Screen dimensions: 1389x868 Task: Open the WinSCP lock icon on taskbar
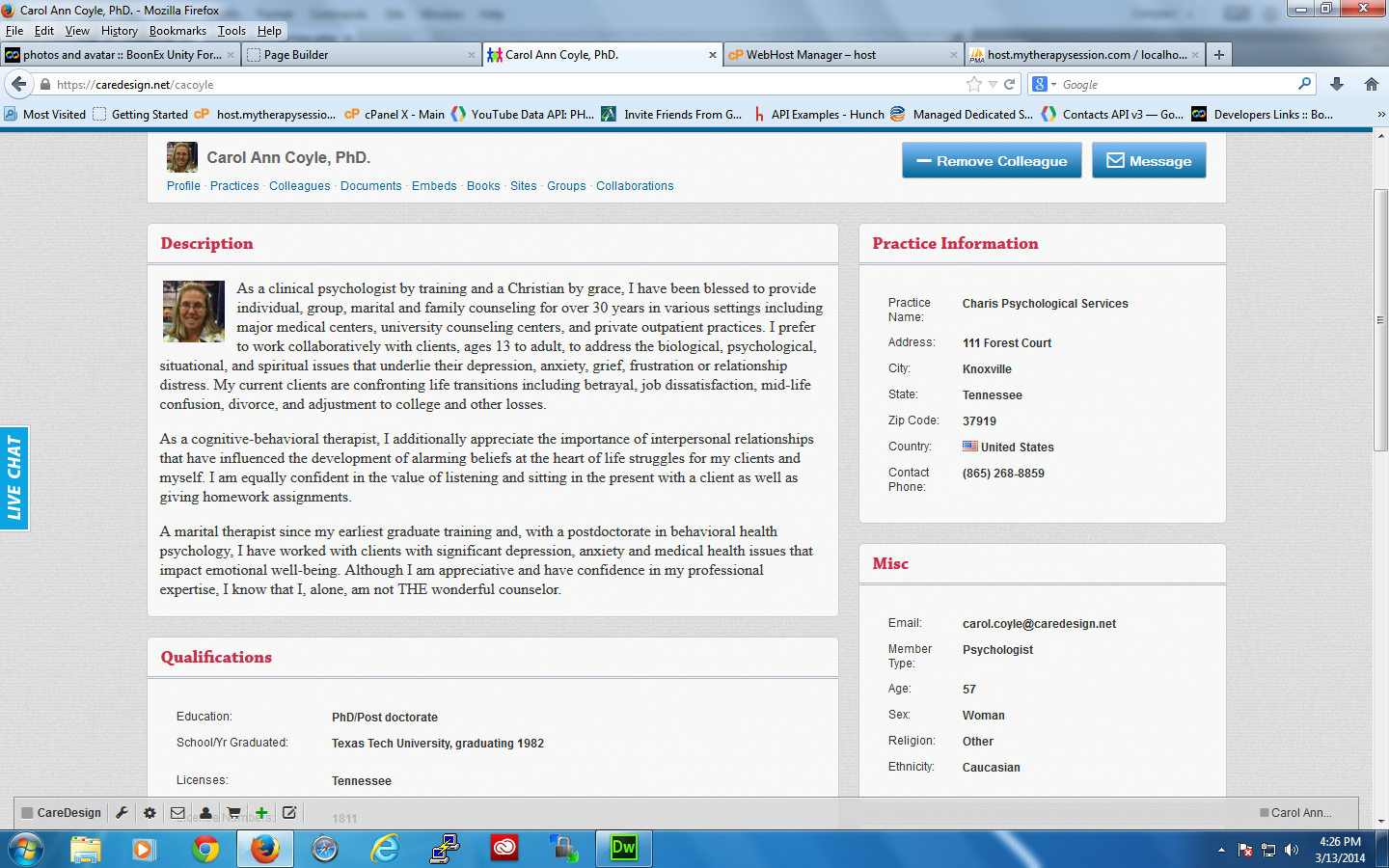coord(564,849)
